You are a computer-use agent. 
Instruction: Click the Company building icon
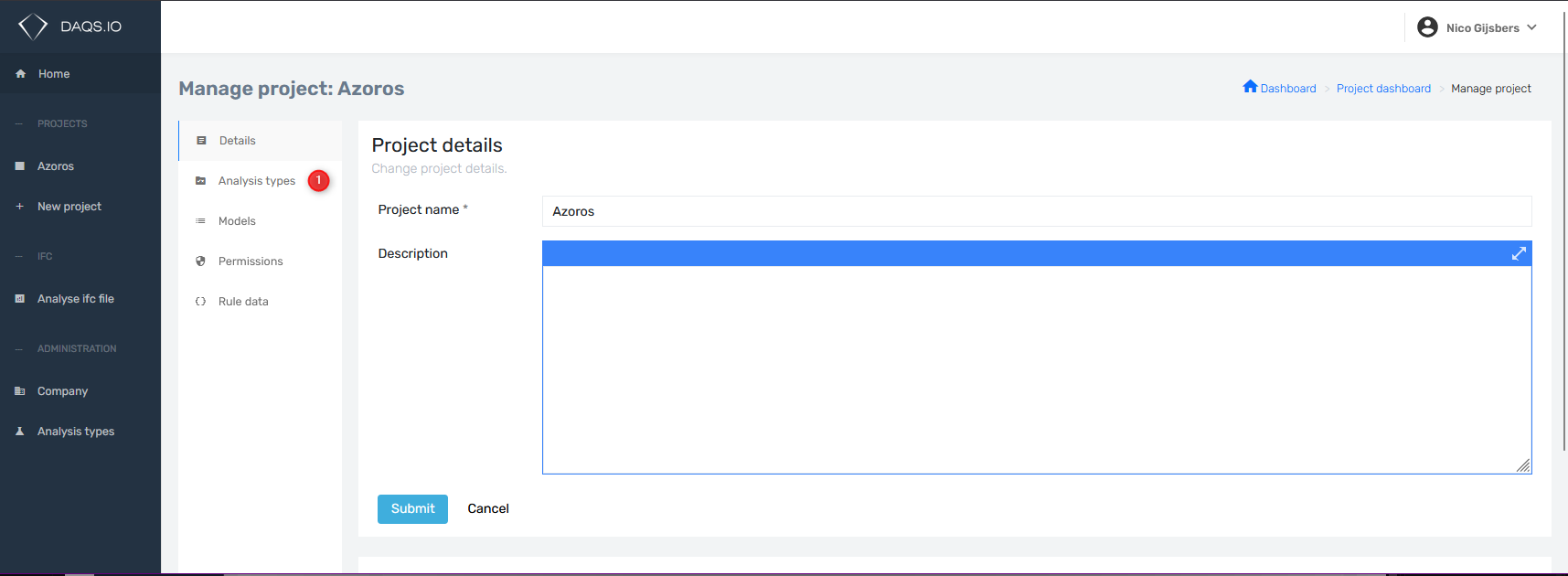pos(19,391)
